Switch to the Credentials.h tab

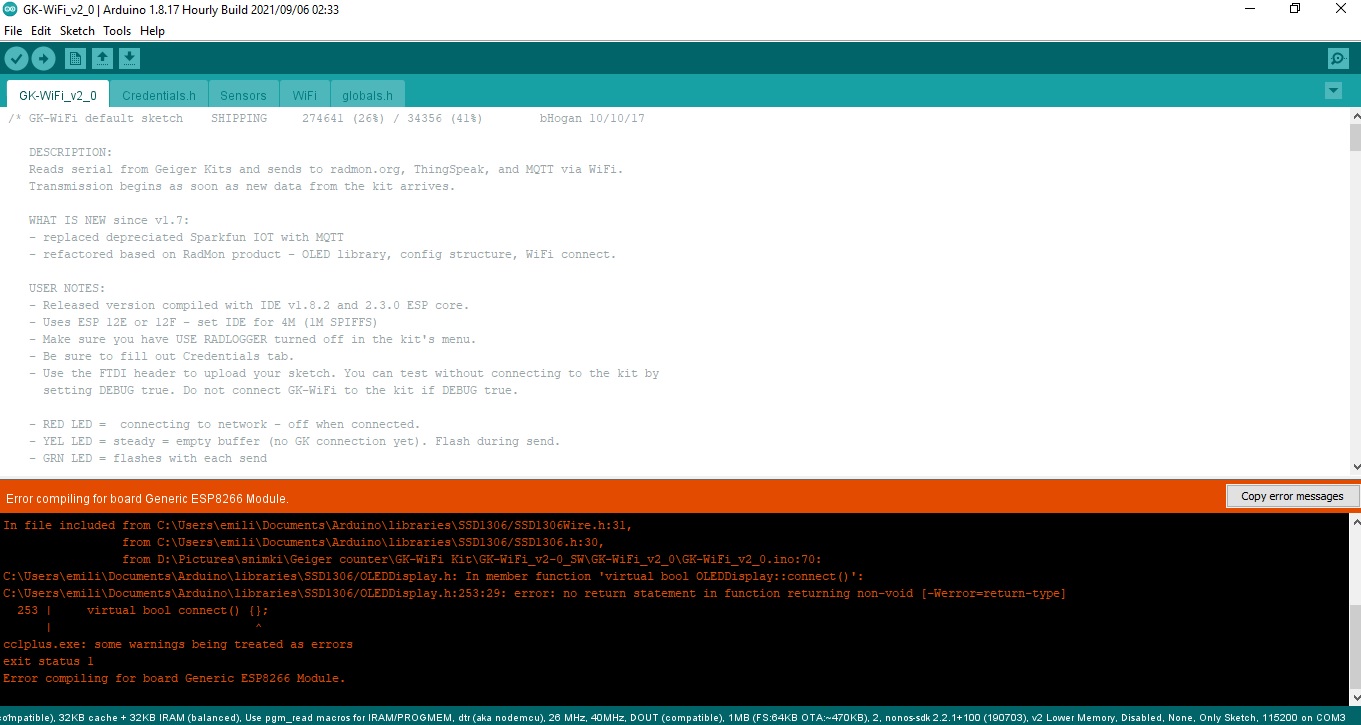tap(158, 96)
